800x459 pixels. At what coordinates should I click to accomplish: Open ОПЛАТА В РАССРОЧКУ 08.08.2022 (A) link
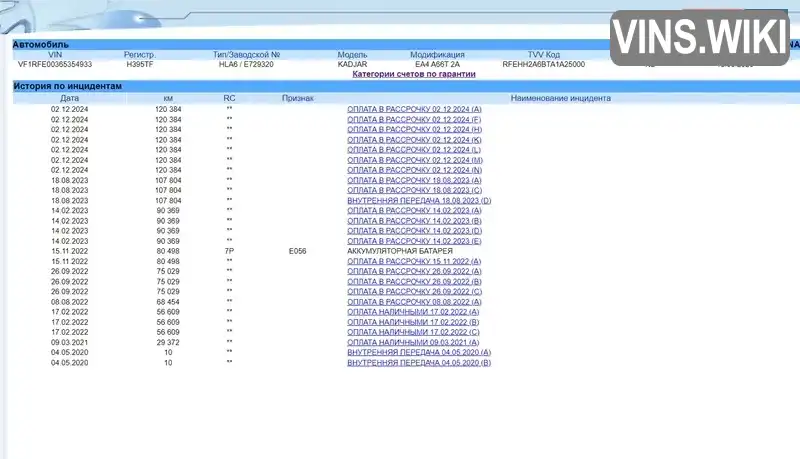tap(414, 302)
